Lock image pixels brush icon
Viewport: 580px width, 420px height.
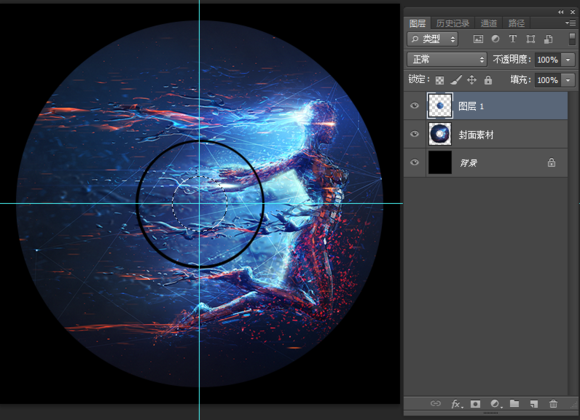tap(456, 80)
